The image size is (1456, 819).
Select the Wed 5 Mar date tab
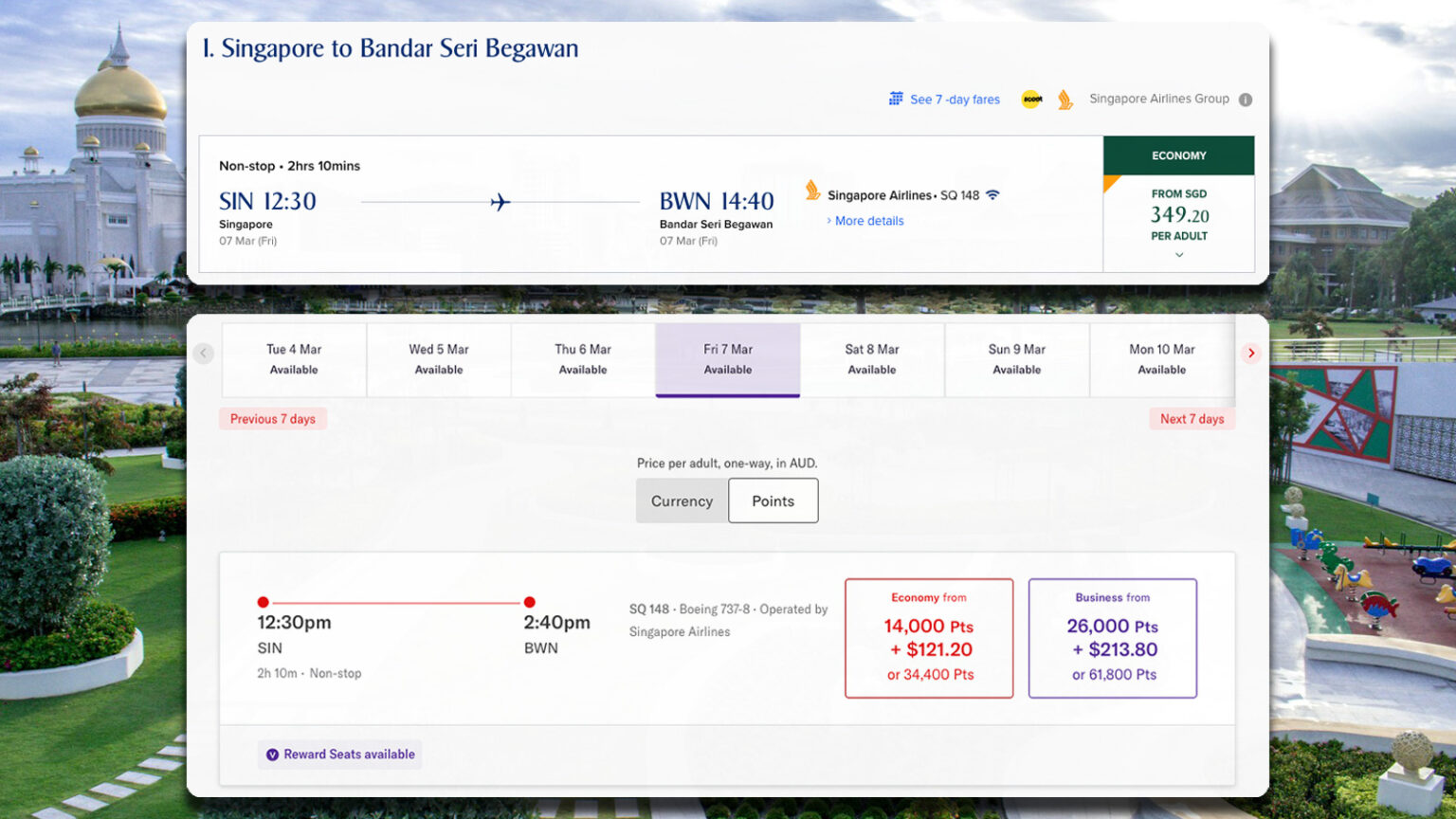point(439,359)
